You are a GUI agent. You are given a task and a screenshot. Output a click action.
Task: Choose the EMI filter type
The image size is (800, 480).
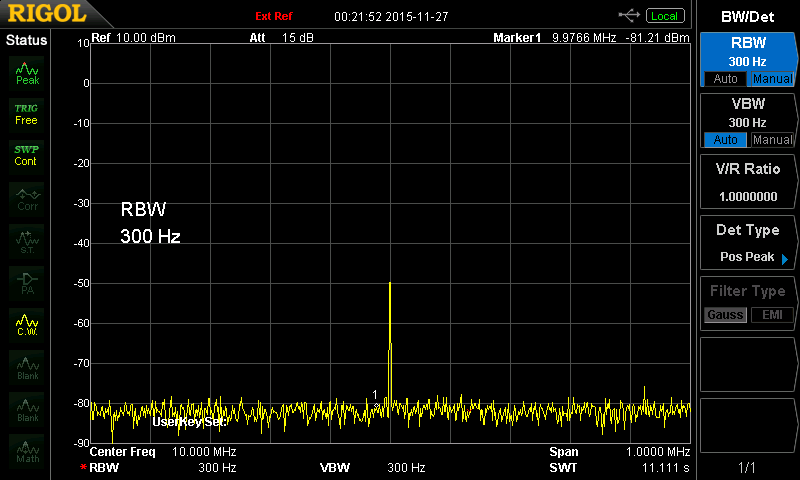pyautogui.click(x=772, y=315)
